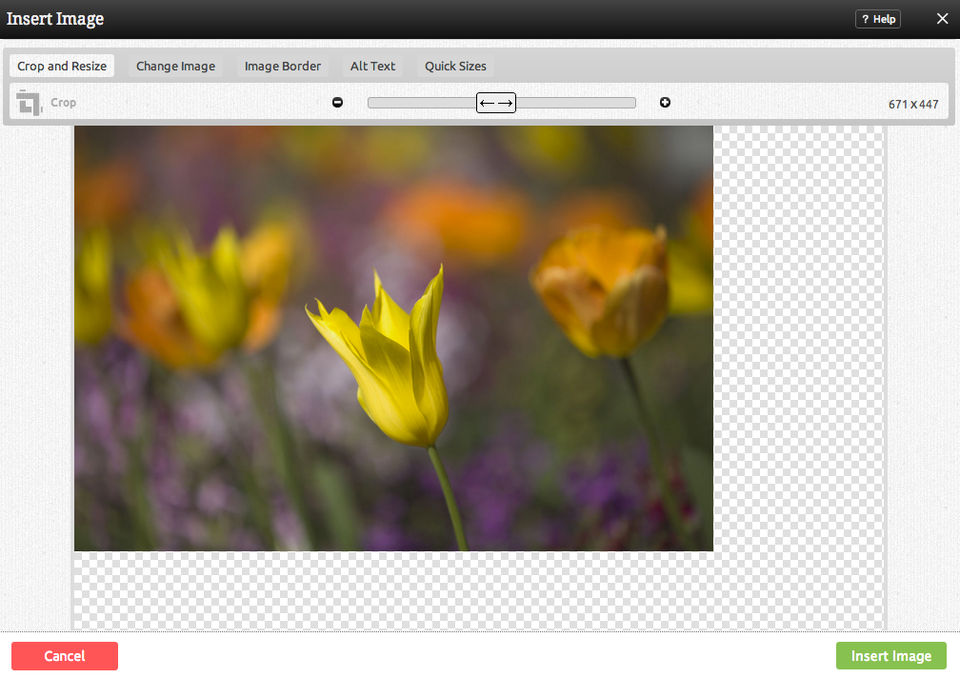Click the Crop text label
This screenshot has height=676, width=960.
[63, 103]
